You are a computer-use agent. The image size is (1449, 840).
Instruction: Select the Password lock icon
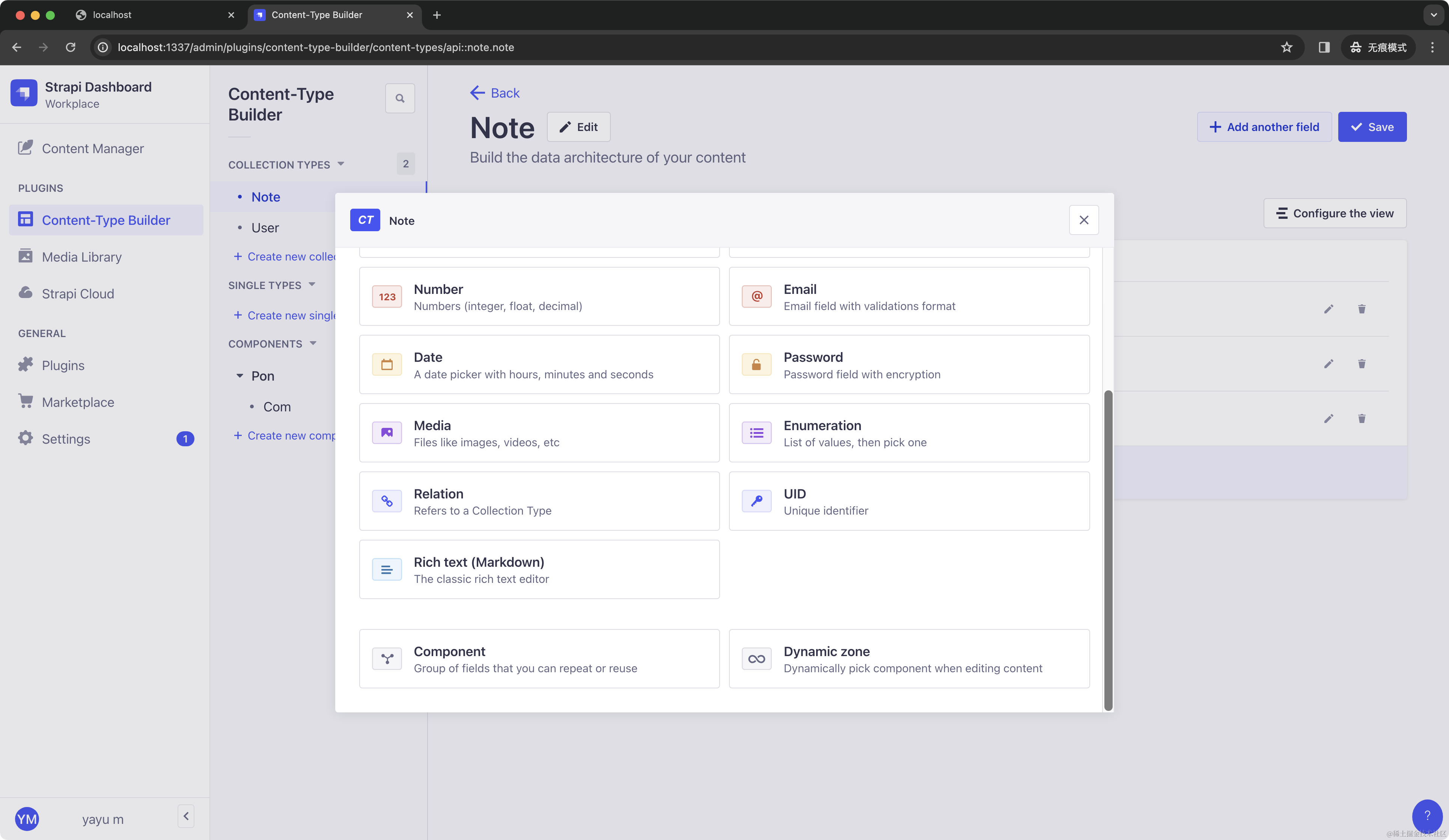[x=756, y=364]
